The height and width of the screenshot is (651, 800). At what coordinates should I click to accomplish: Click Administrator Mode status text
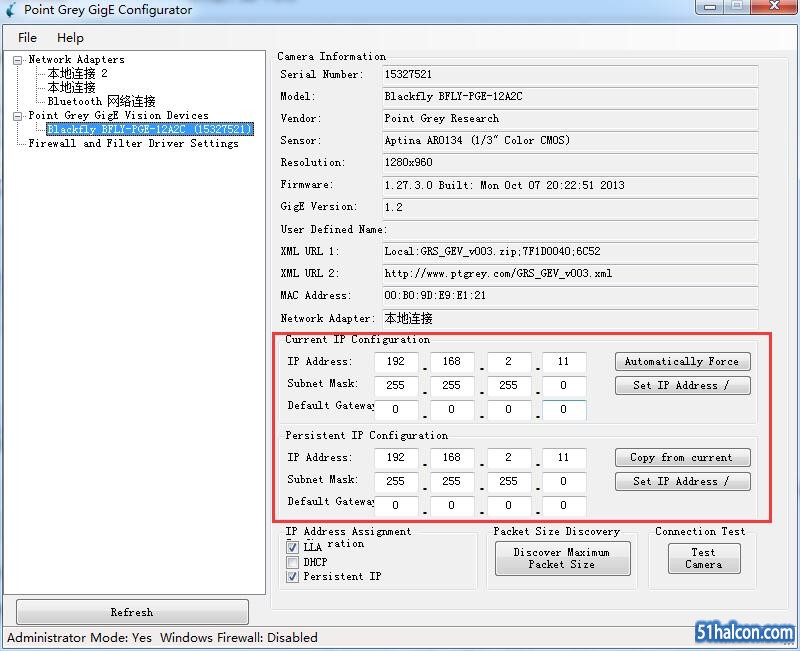[80, 638]
